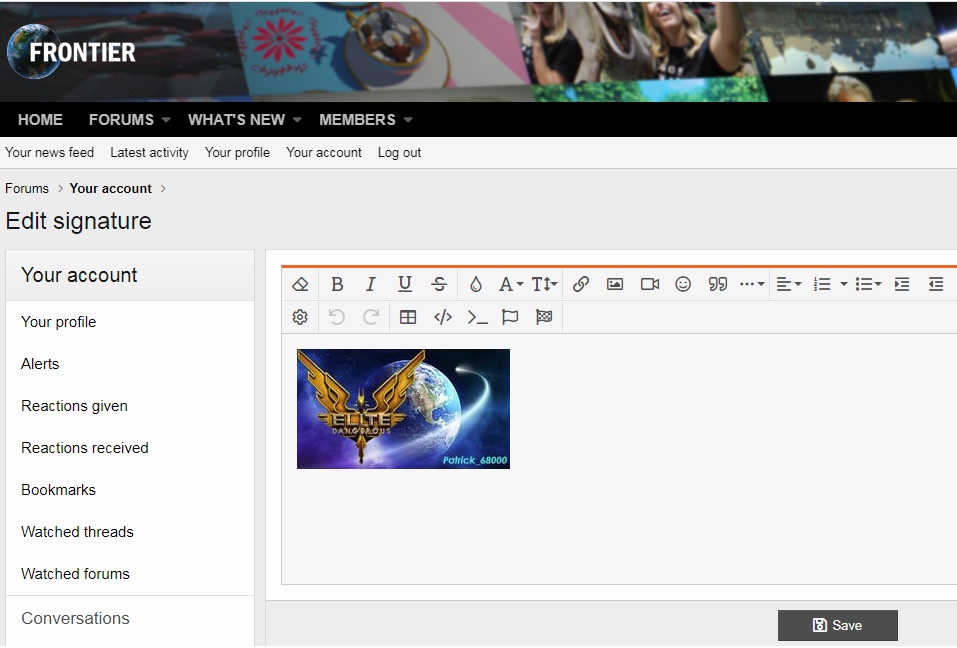Toggle underline formatting
Image resolution: width=957 pixels, height=648 pixels.
(x=405, y=284)
